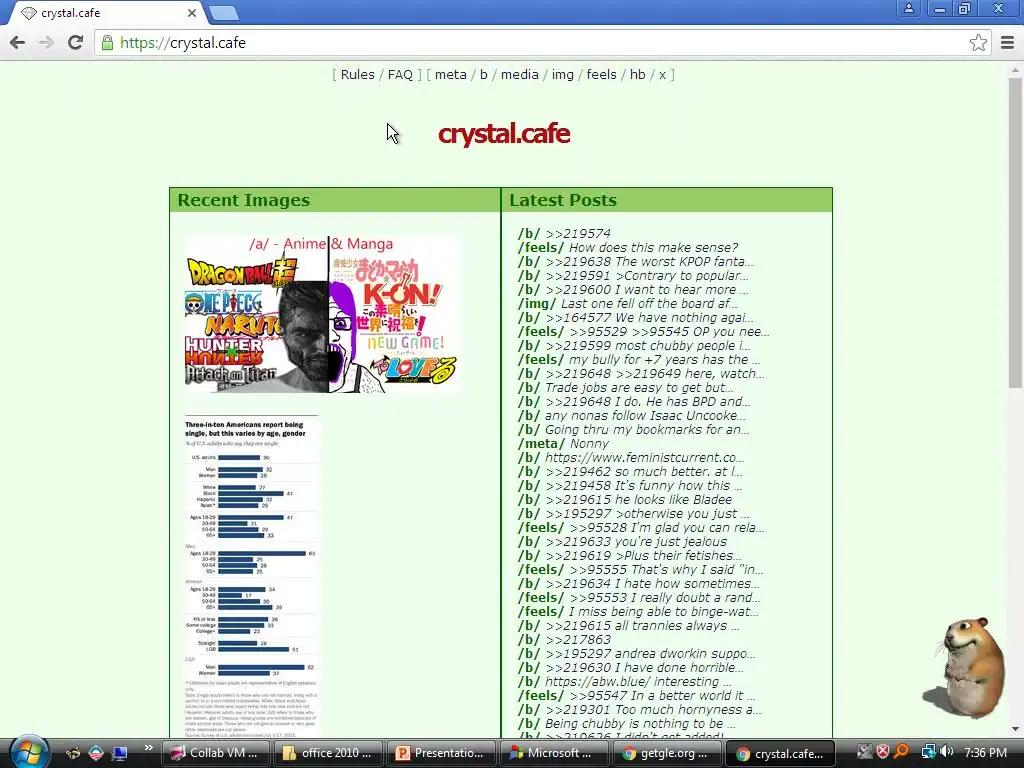Open post '>>217863'

click(578, 639)
